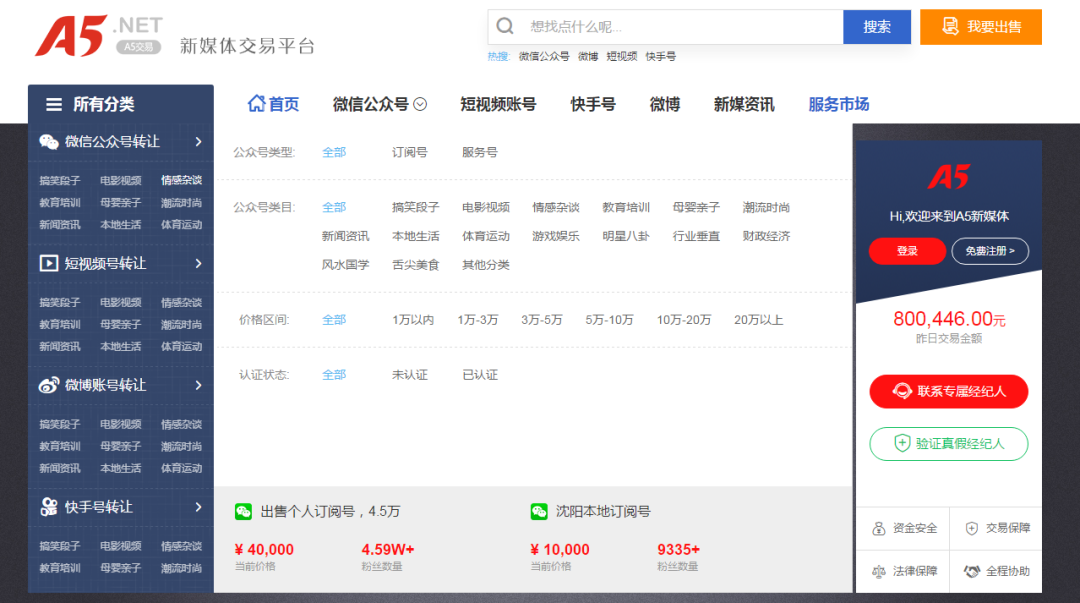Select 订阅号 account type filter
This screenshot has width=1080, height=603.
pyautogui.click(x=409, y=152)
